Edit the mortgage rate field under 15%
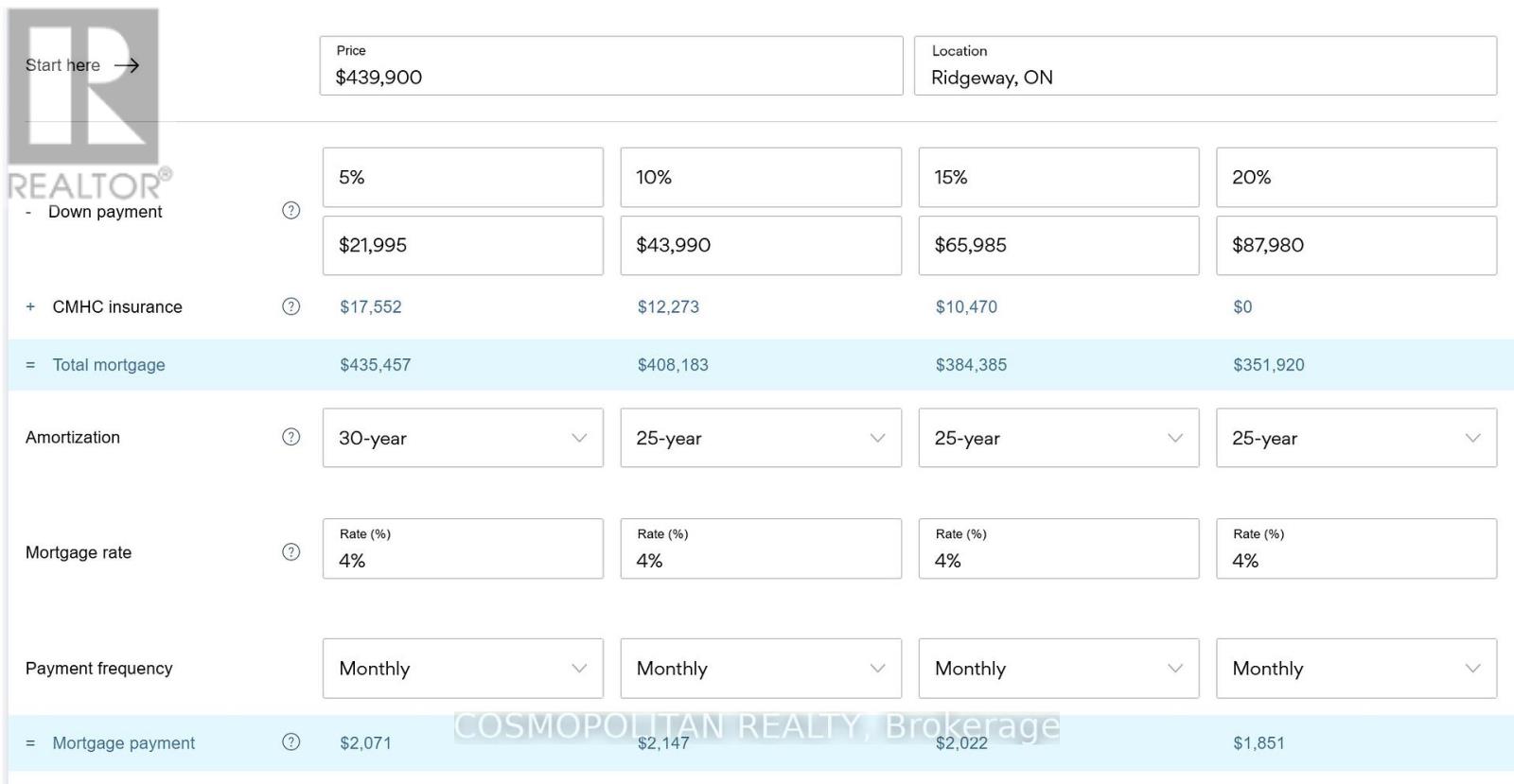Viewport: 1514px width, 784px height. pyautogui.click(x=1058, y=549)
